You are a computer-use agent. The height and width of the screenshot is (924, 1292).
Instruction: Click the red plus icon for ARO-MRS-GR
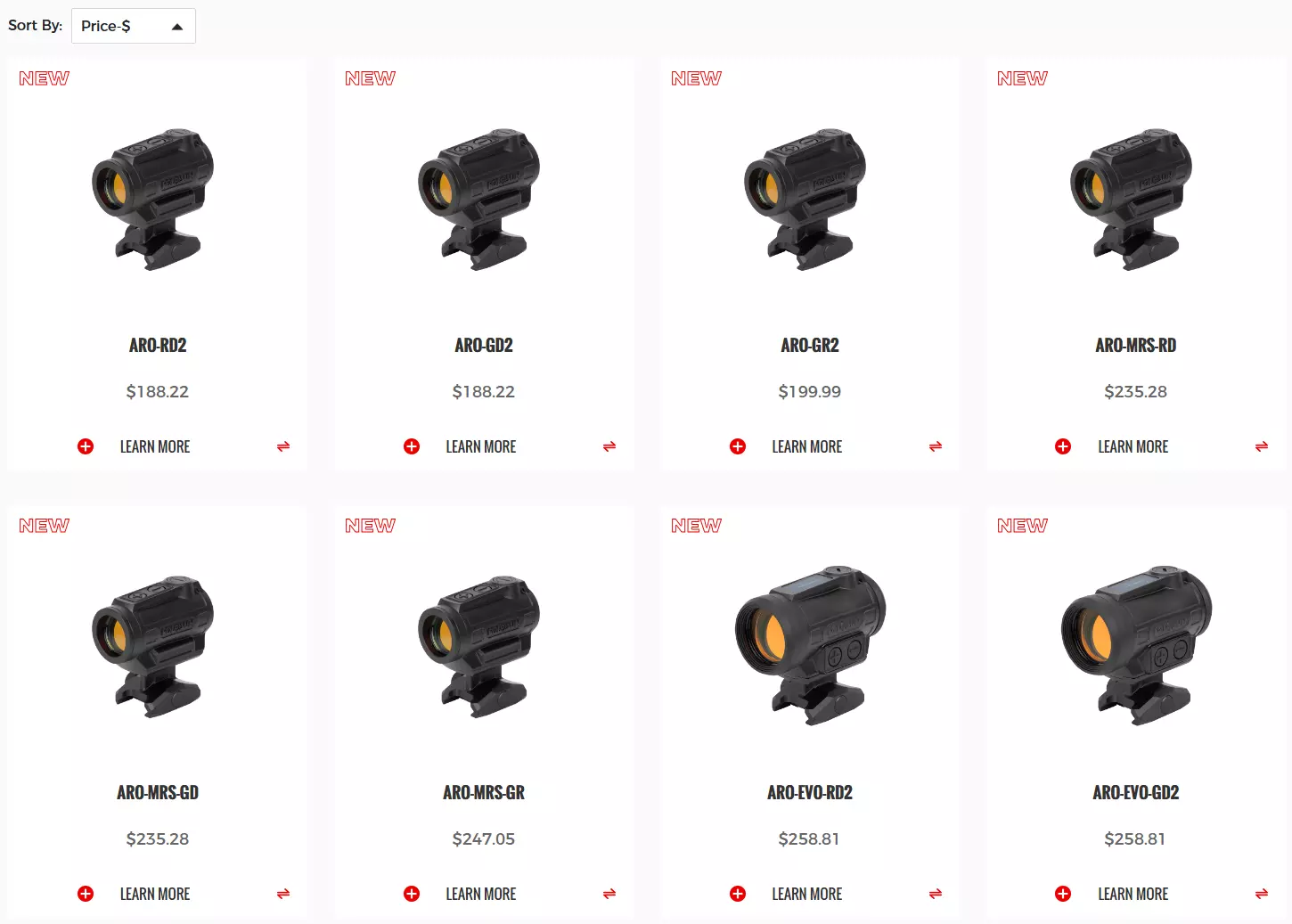[412, 894]
